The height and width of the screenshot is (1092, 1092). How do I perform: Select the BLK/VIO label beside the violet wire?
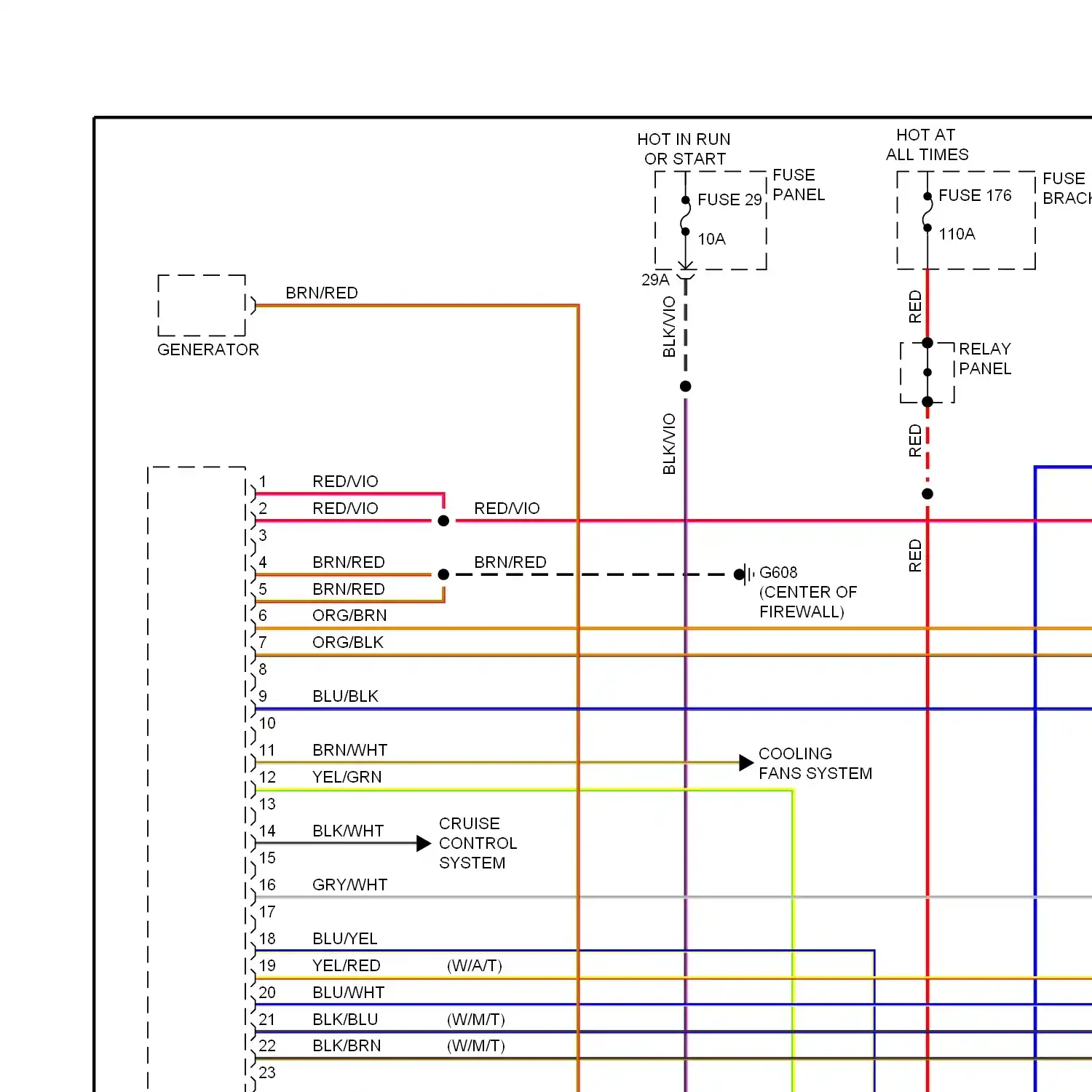(669, 444)
